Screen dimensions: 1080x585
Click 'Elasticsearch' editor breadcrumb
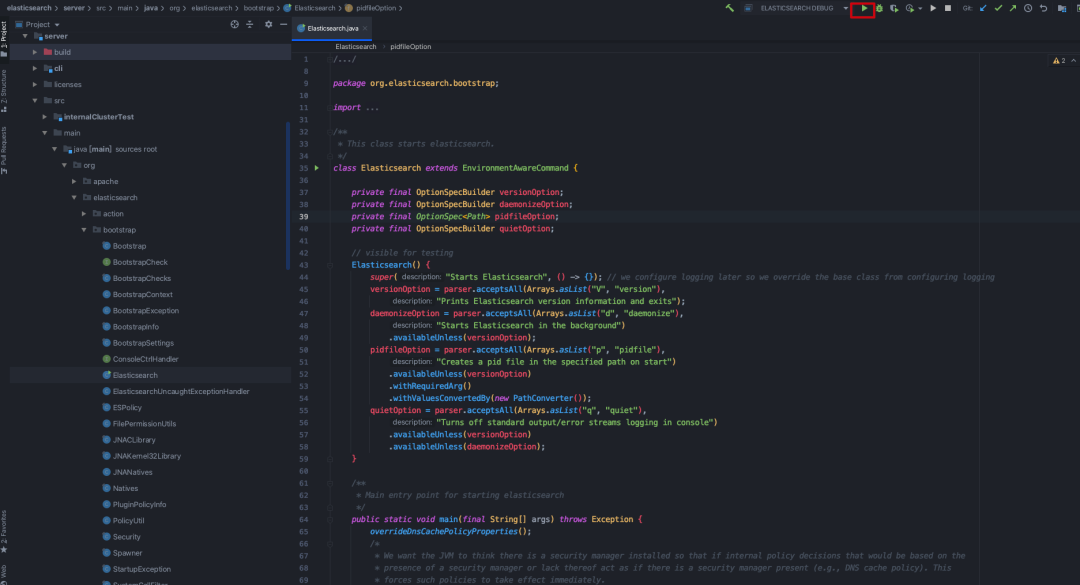pyautogui.click(x=355, y=47)
